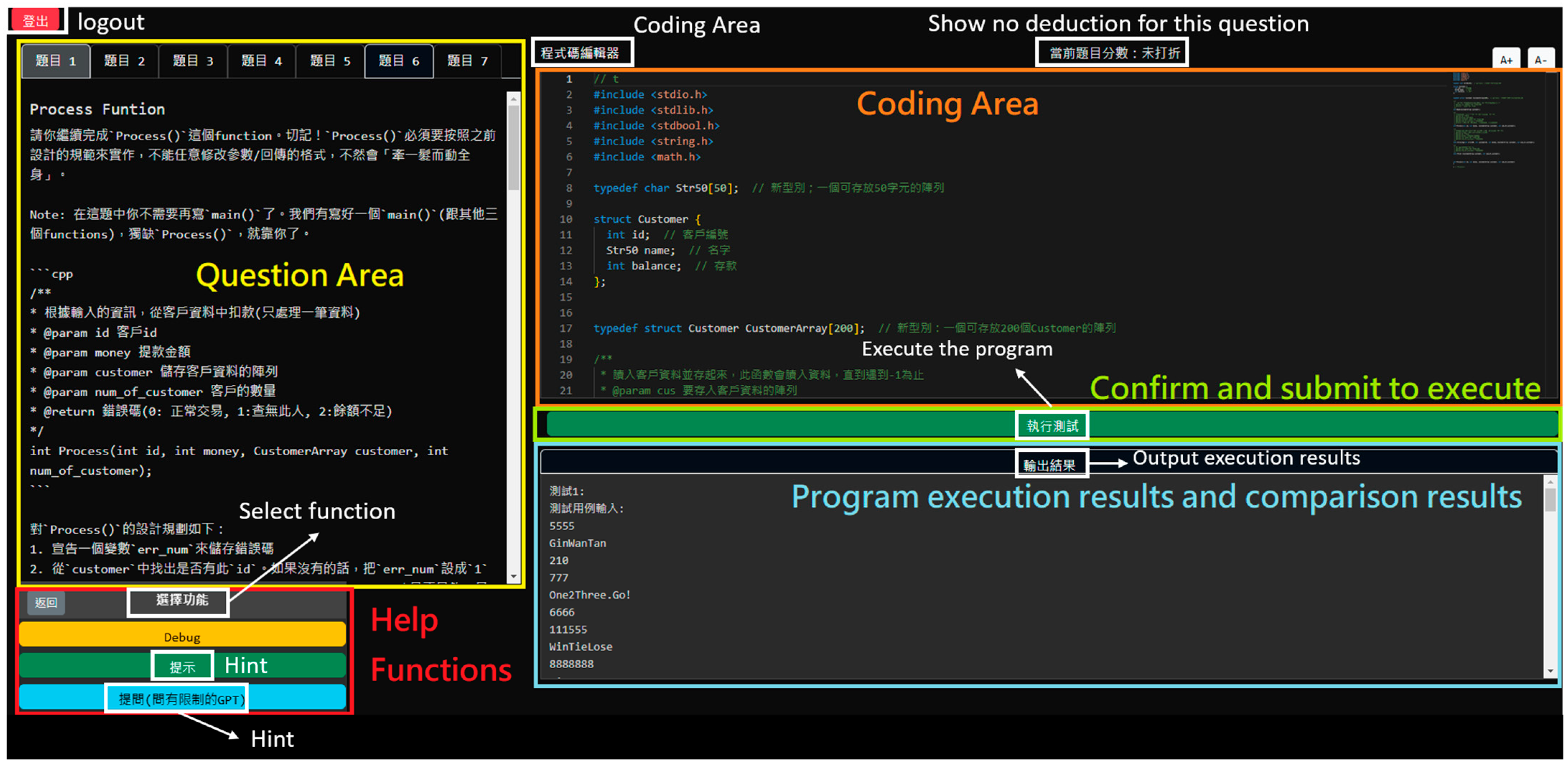Click the #include <math.h> code line

[647, 157]
